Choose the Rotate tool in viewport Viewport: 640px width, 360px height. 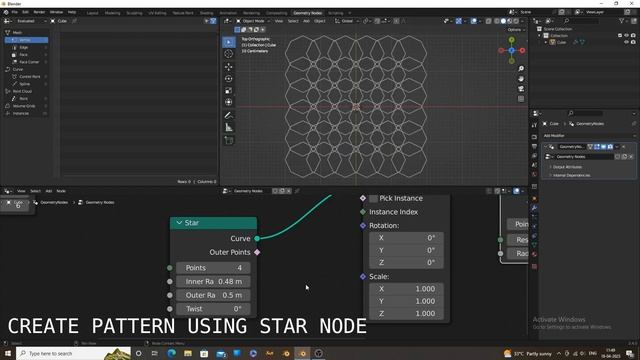(229, 78)
